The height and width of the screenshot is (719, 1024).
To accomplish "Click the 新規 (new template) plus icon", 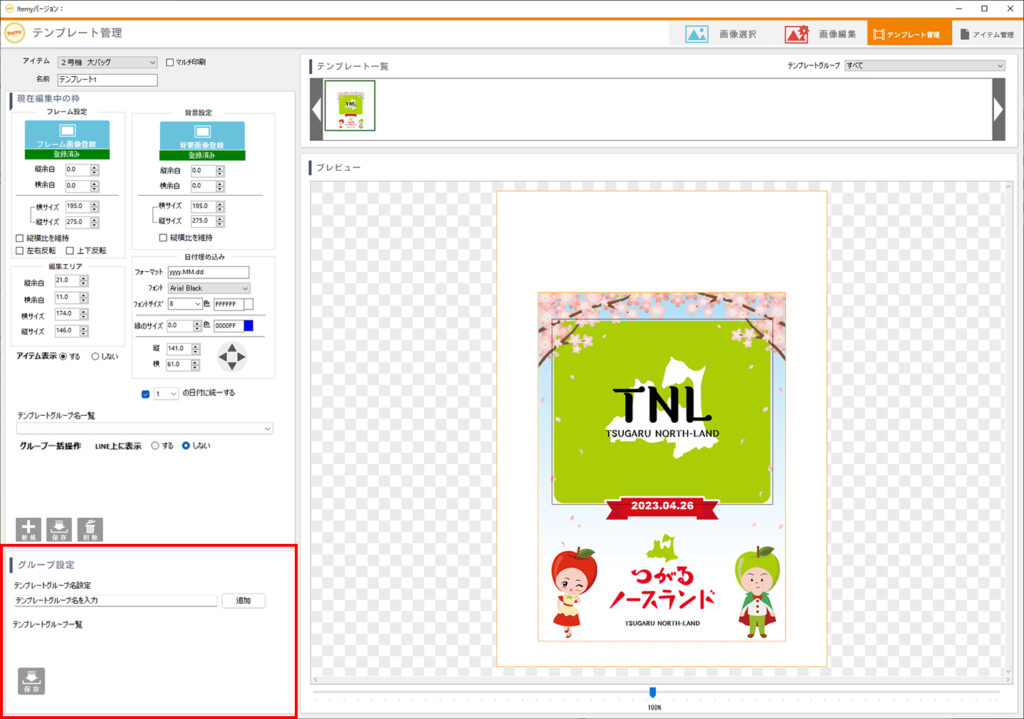I will pos(29,530).
